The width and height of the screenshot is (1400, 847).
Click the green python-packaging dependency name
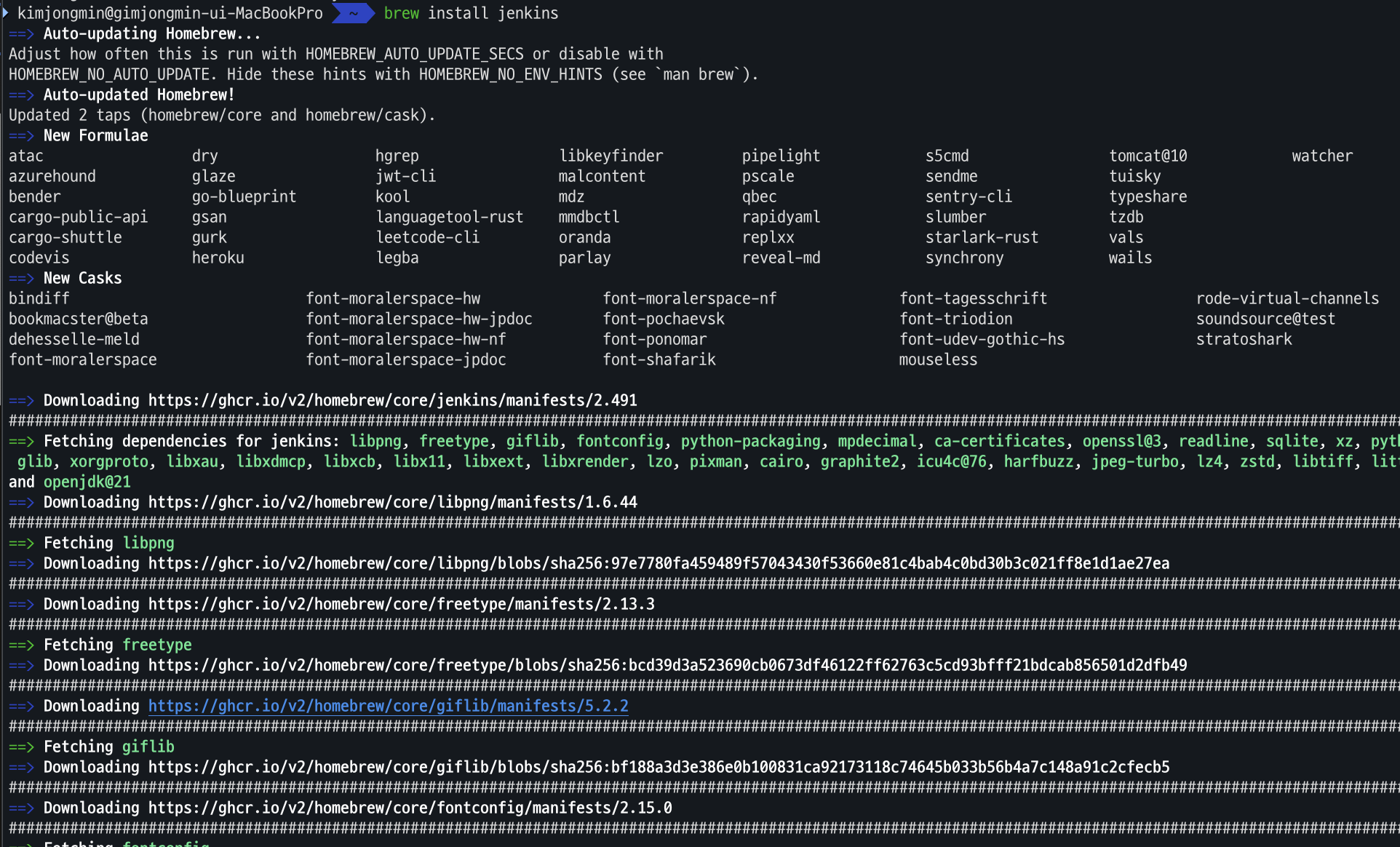(x=750, y=441)
